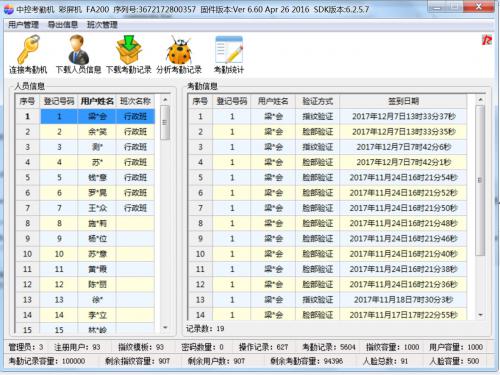
Task: Click attendance table 用户姓名 column header
Action: (273, 101)
